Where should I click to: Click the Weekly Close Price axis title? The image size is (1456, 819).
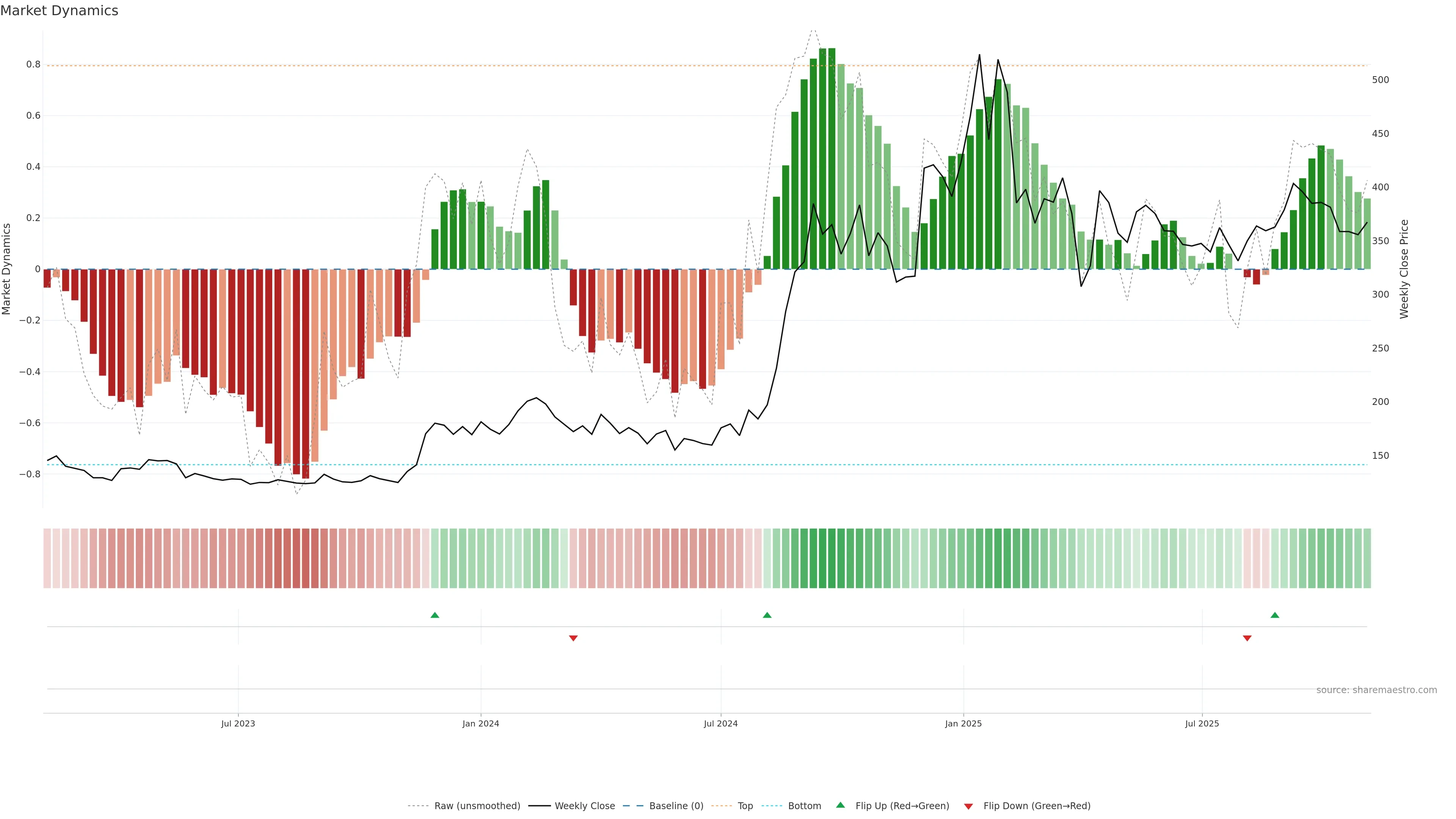coord(1404,269)
